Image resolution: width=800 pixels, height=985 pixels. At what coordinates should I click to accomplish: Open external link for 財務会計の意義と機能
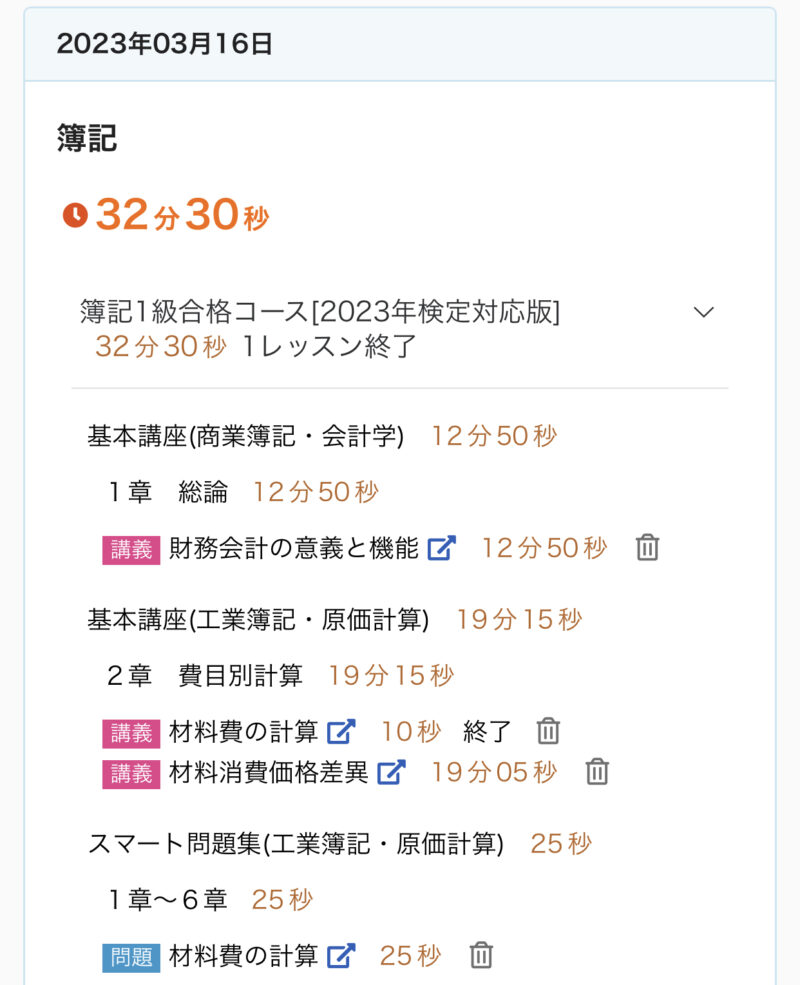click(x=441, y=548)
